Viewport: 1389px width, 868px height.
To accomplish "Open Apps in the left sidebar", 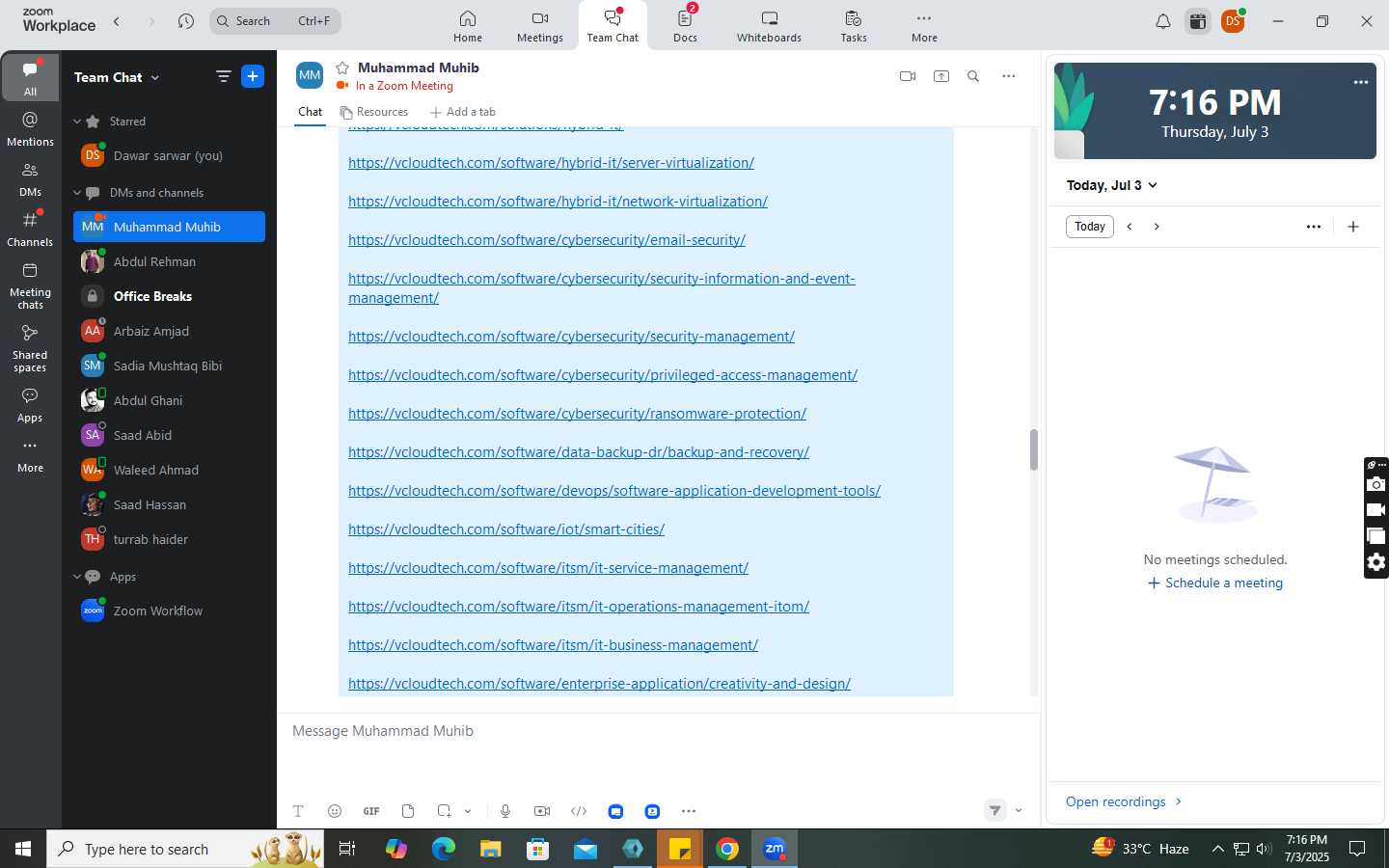I will click(30, 405).
